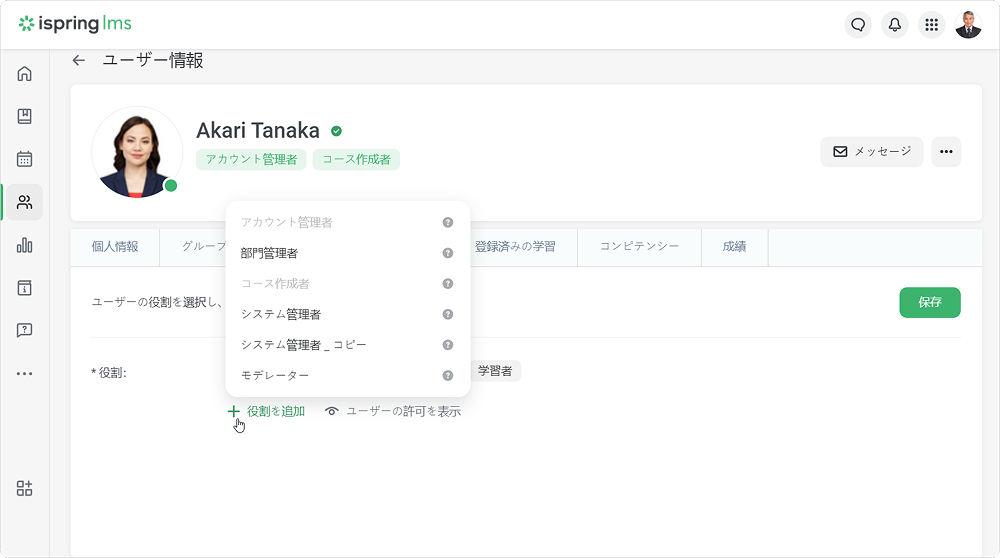Expand sidebar more options ellipsis
The image size is (1000, 558).
[24, 373]
